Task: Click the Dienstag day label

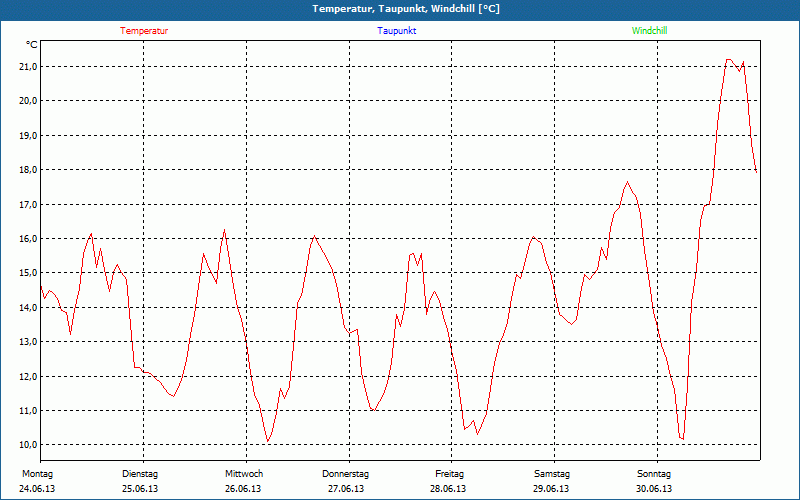Action: coord(140,474)
